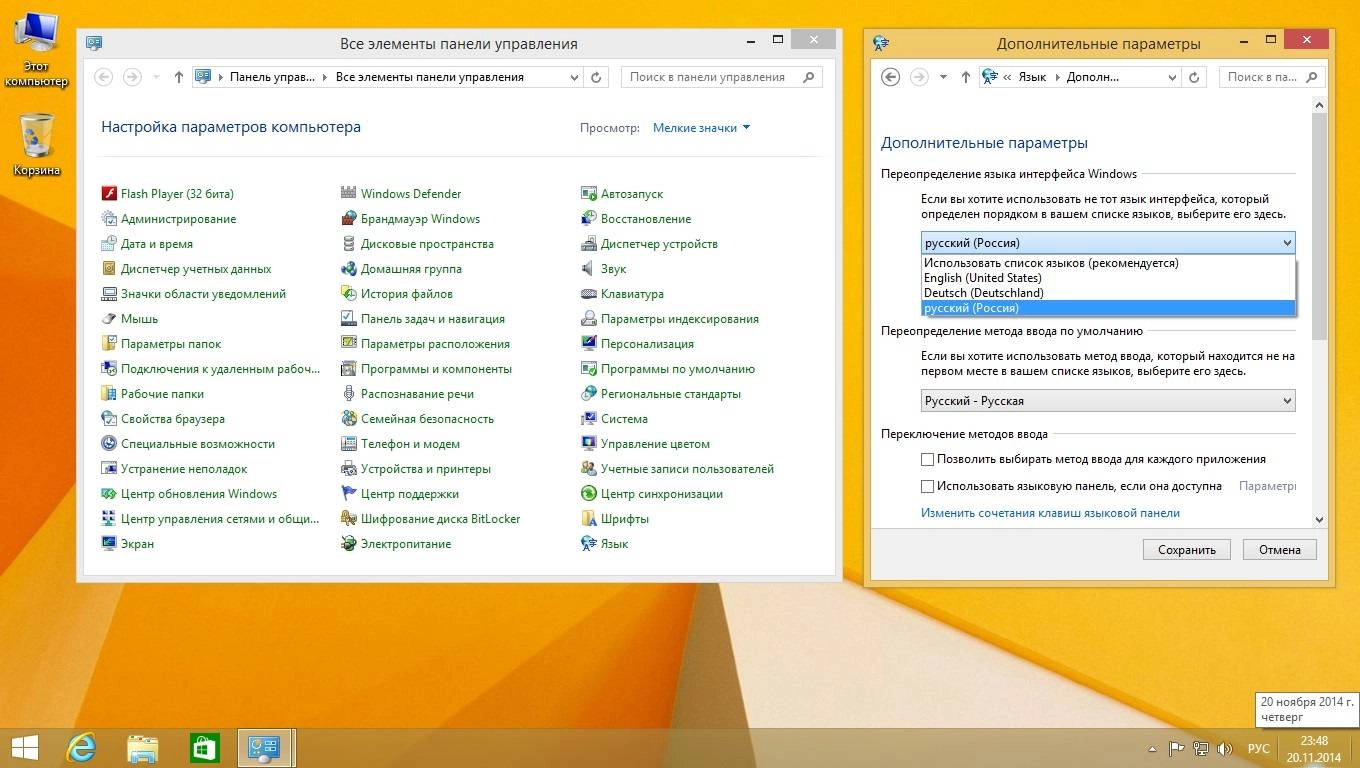The image size is (1360, 768).
Task: Click the Семейная безопасность icon
Action: [349, 419]
